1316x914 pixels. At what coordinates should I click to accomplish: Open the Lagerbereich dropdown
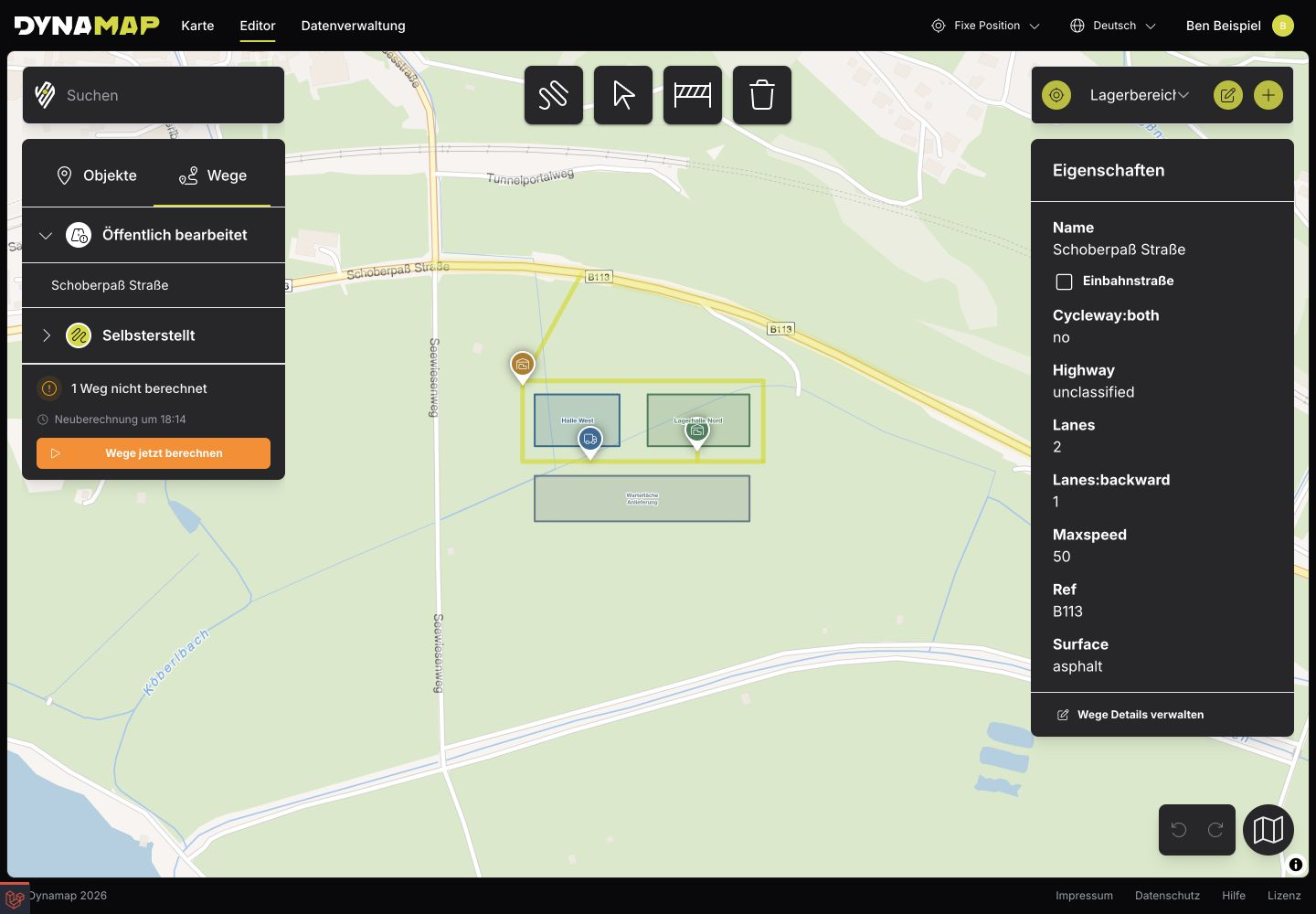(1140, 95)
